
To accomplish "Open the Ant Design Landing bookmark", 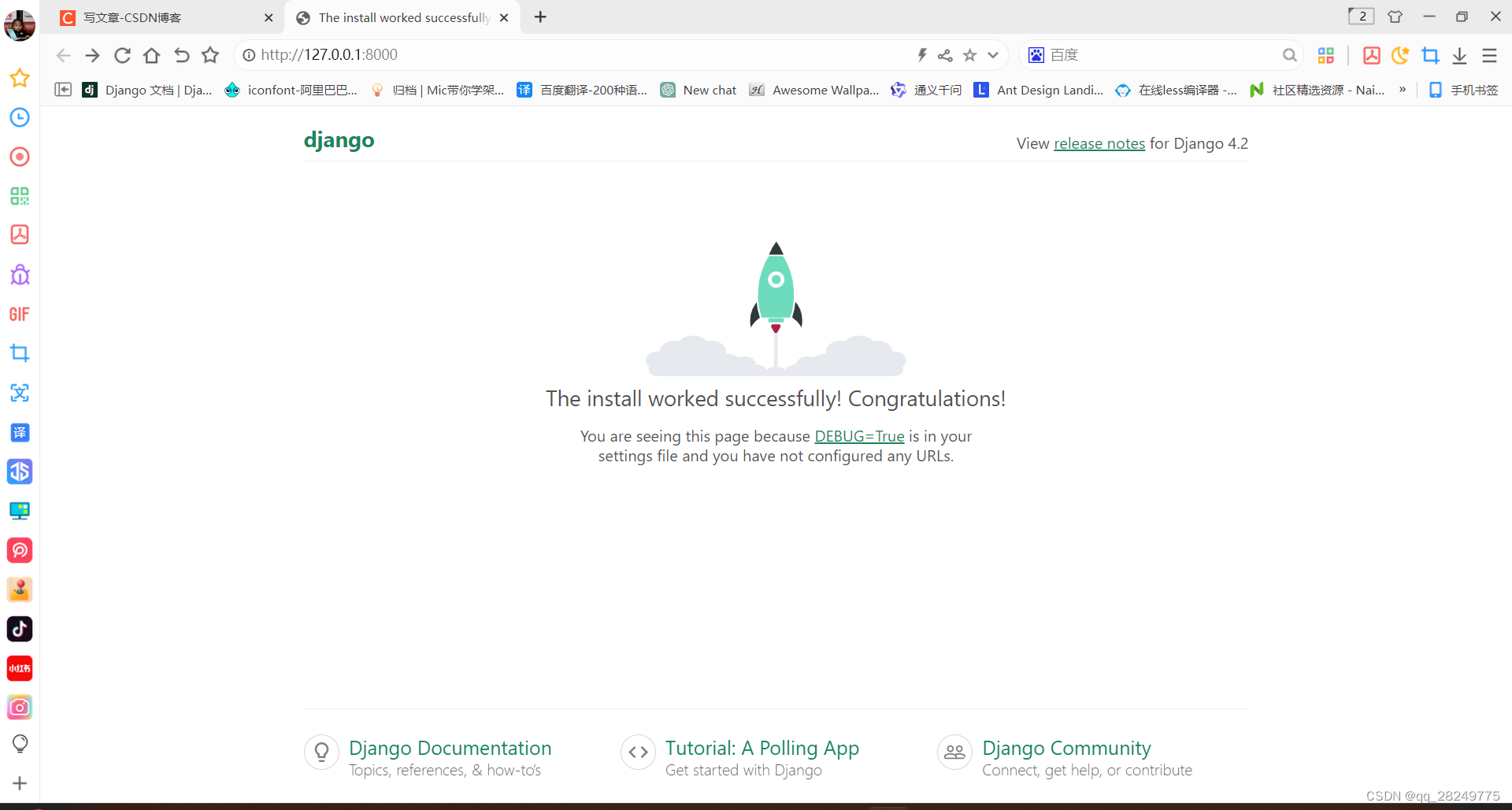I will click(1039, 90).
